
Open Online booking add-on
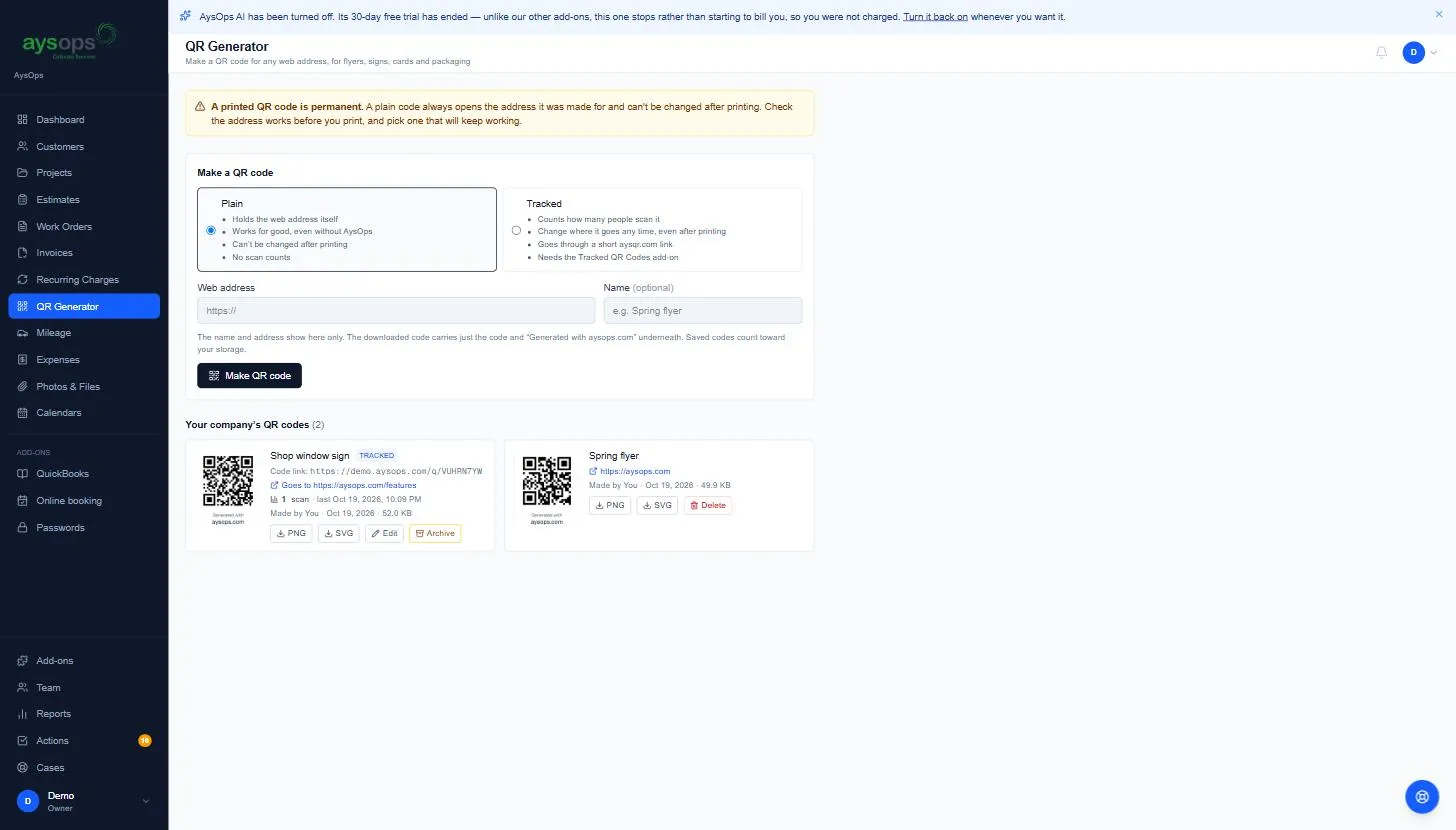(x=84, y=501)
